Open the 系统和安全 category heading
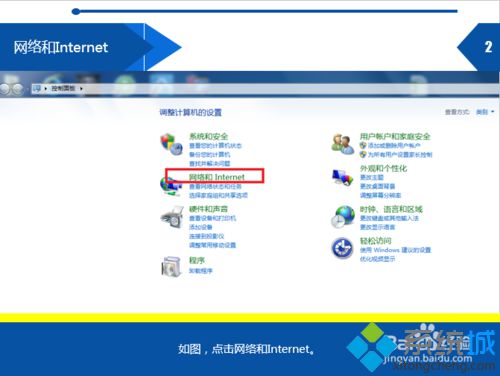500x376 pixels. coord(208,136)
